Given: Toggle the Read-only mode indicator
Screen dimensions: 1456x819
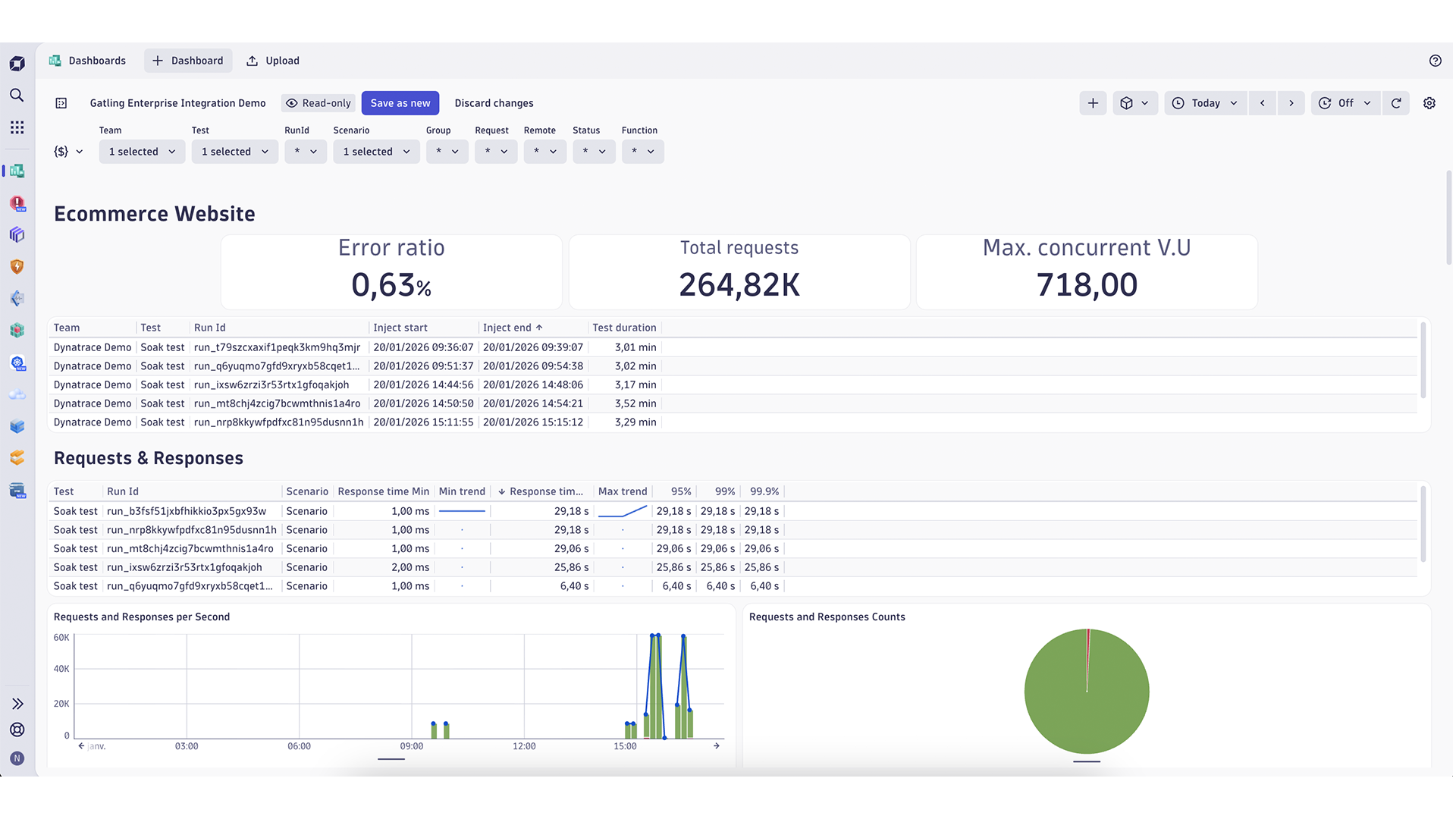Looking at the screenshot, I should [318, 103].
